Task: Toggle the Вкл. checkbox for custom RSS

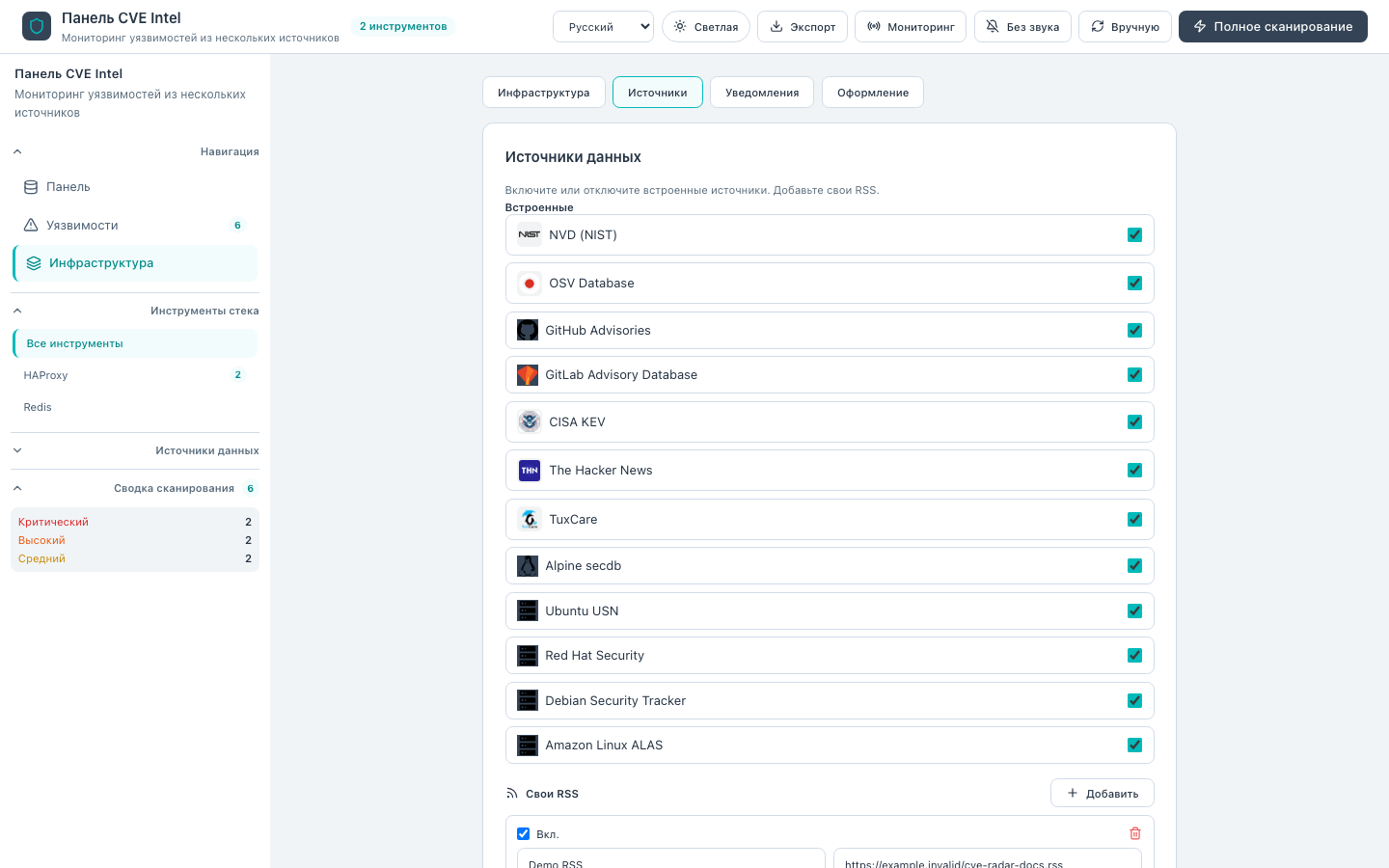Action: 524,834
